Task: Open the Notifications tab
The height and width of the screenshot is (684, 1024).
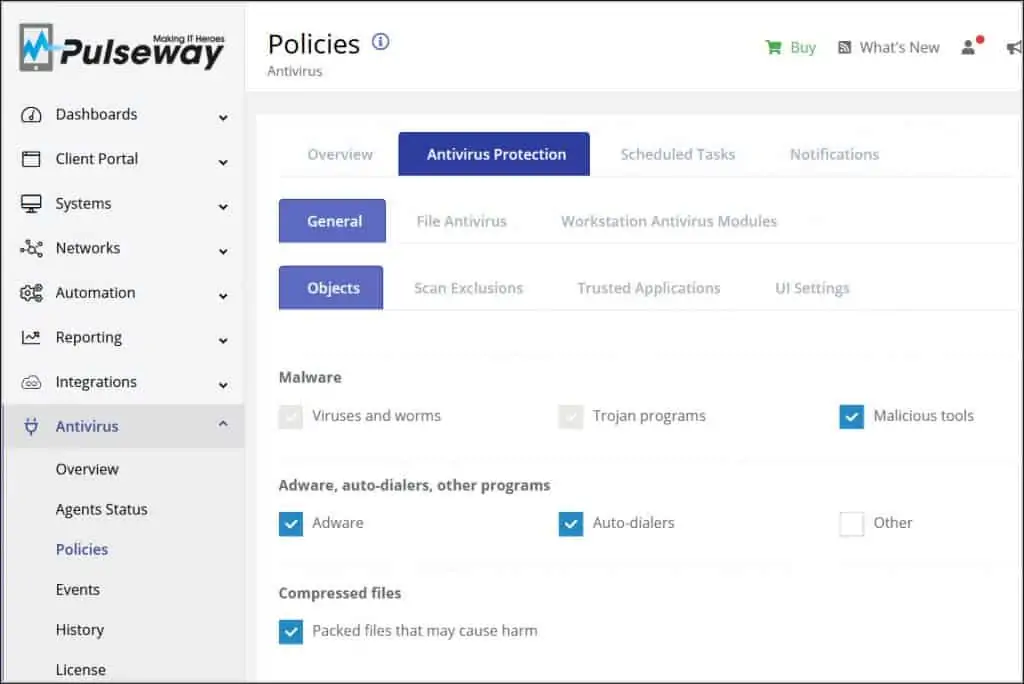Action: pyautogui.click(x=835, y=154)
